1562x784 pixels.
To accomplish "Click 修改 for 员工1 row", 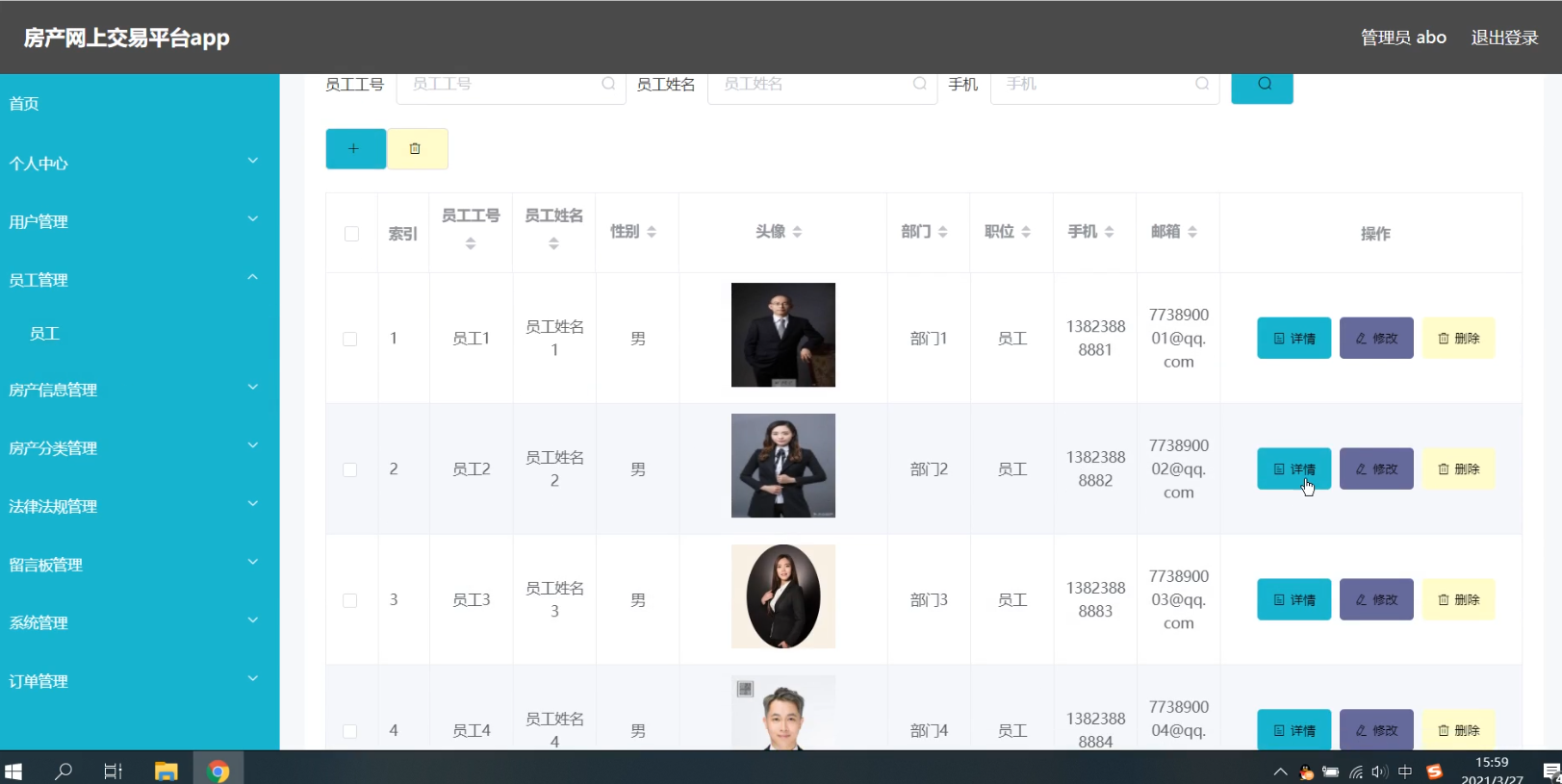I will pos(1376,339).
